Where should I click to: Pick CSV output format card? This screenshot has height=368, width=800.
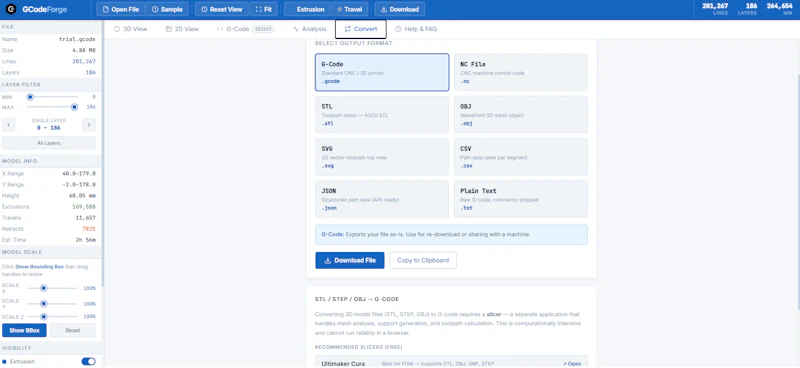(x=521, y=157)
